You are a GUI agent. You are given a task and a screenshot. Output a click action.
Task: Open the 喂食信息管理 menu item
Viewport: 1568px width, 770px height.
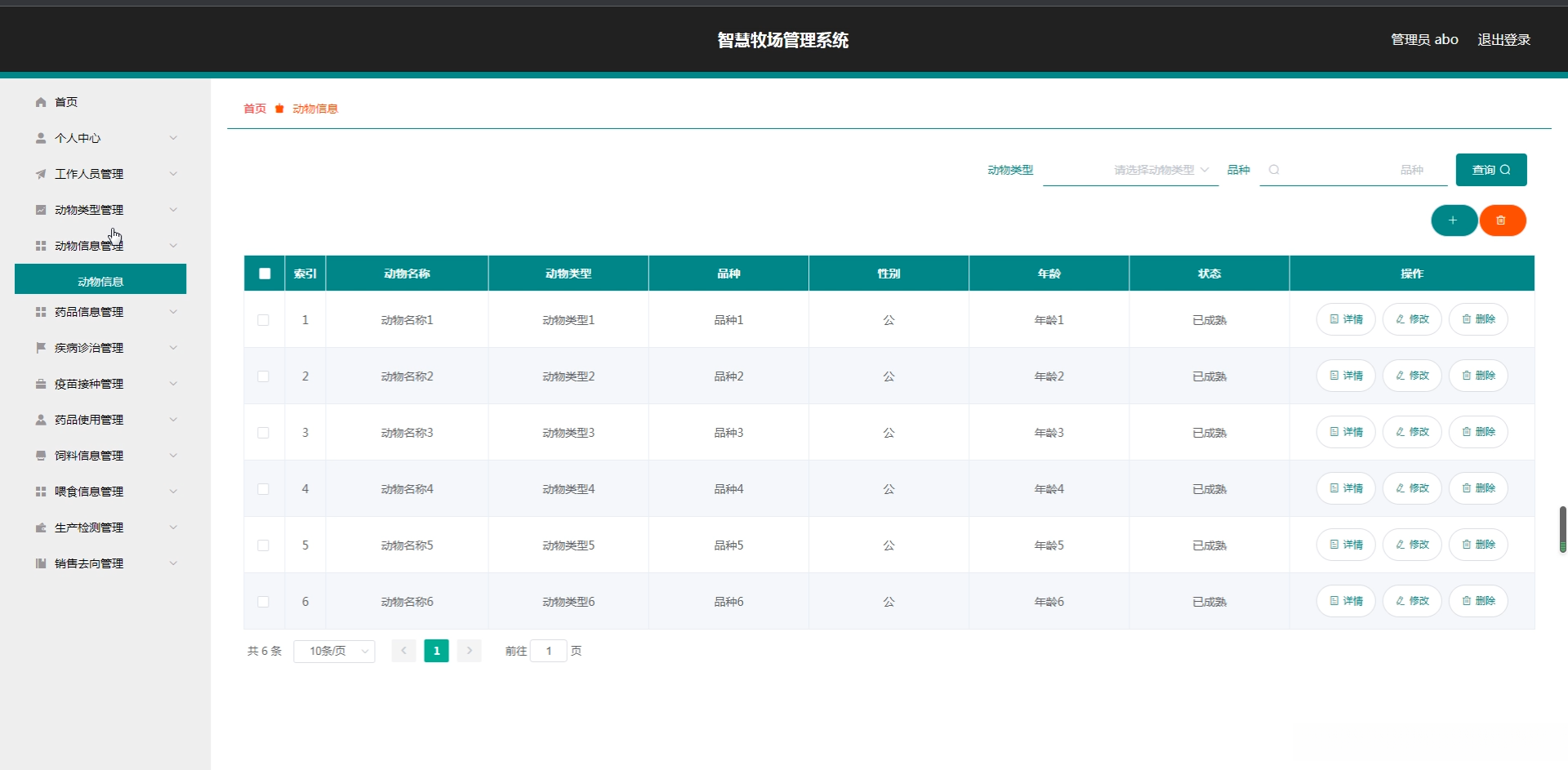[x=100, y=492]
